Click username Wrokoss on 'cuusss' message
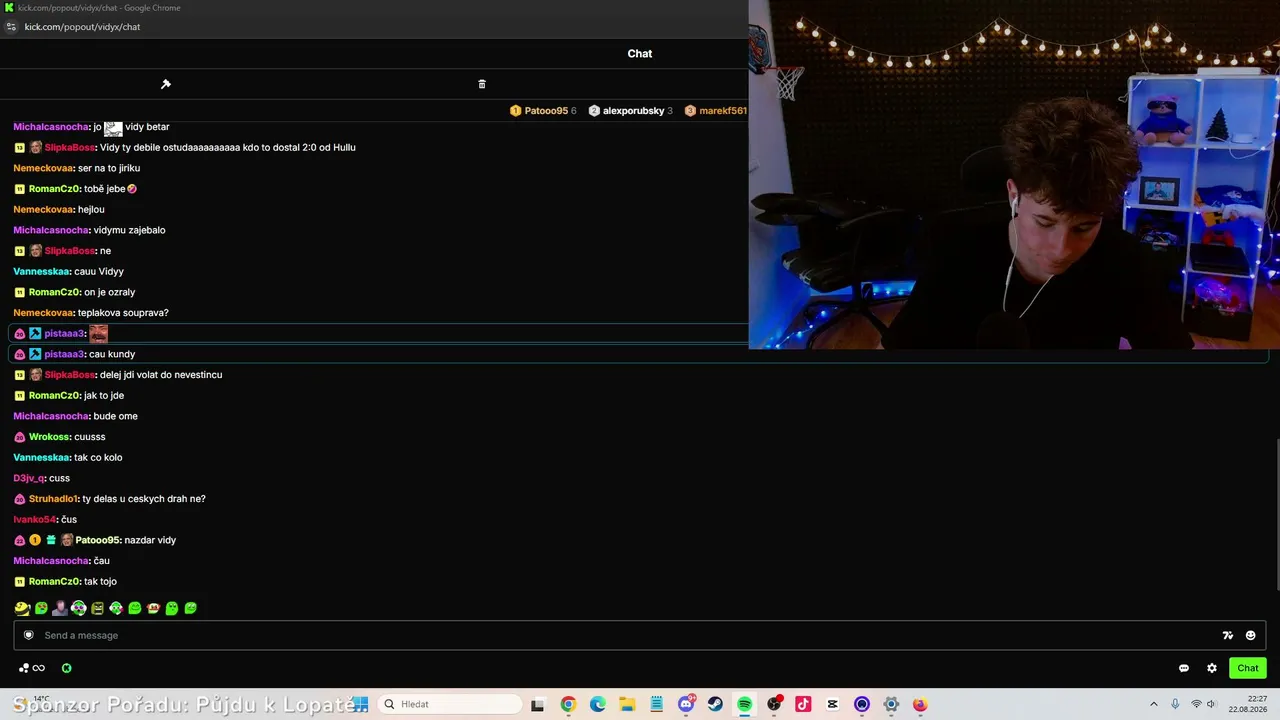 coord(49,437)
